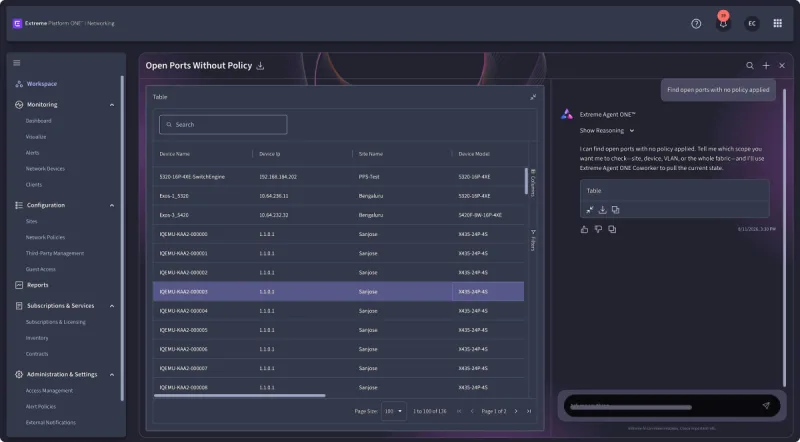This screenshot has width=800, height=442.
Task: Click the table Search input field
Action: (x=223, y=125)
